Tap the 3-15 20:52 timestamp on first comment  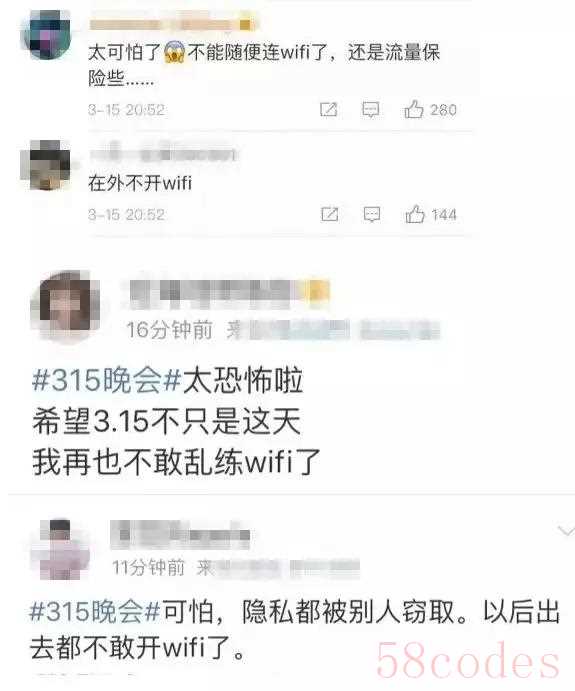pos(126,110)
